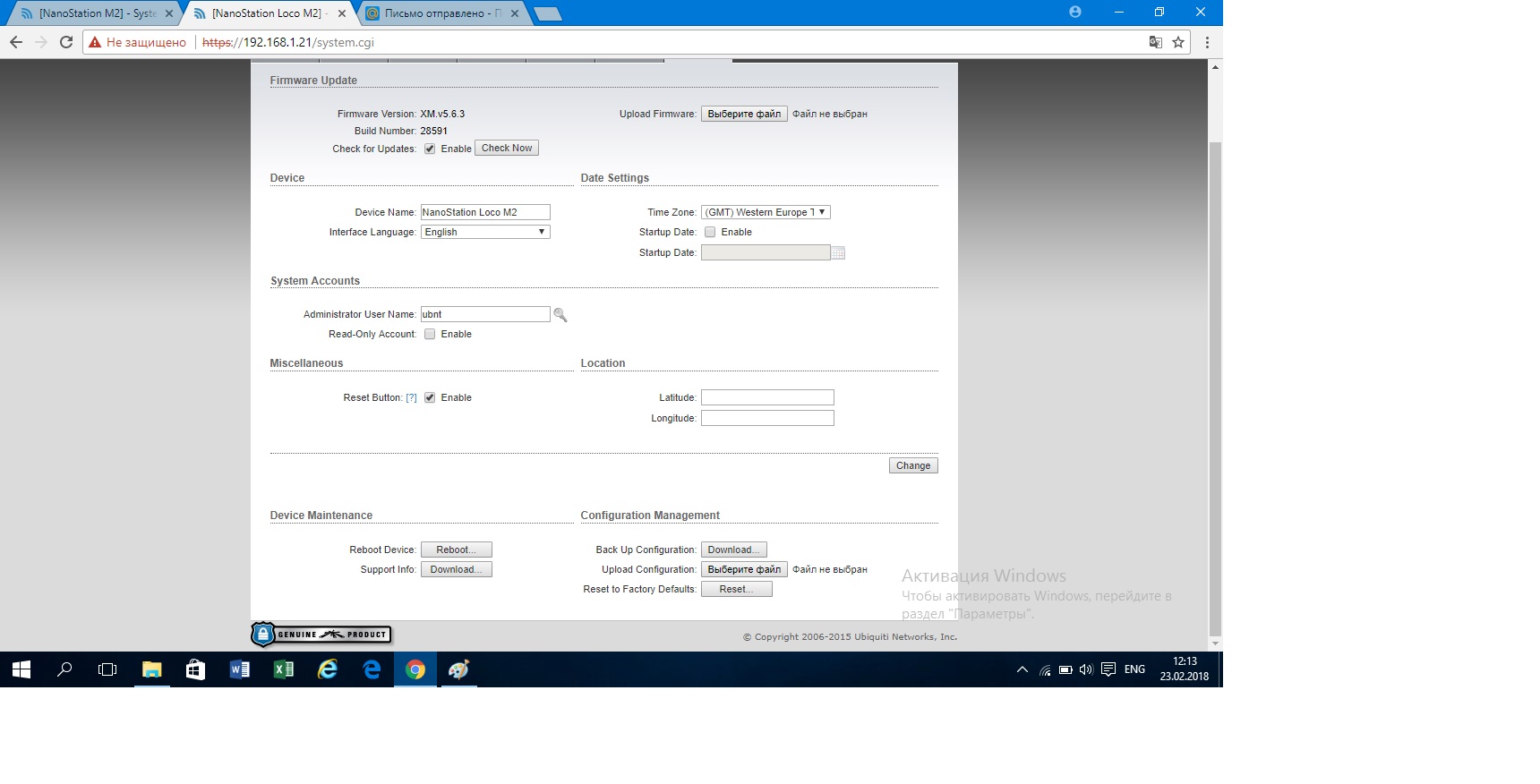1540x784 pixels.
Task: Open Windows search from the taskbar
Action: tap(64, 669)
